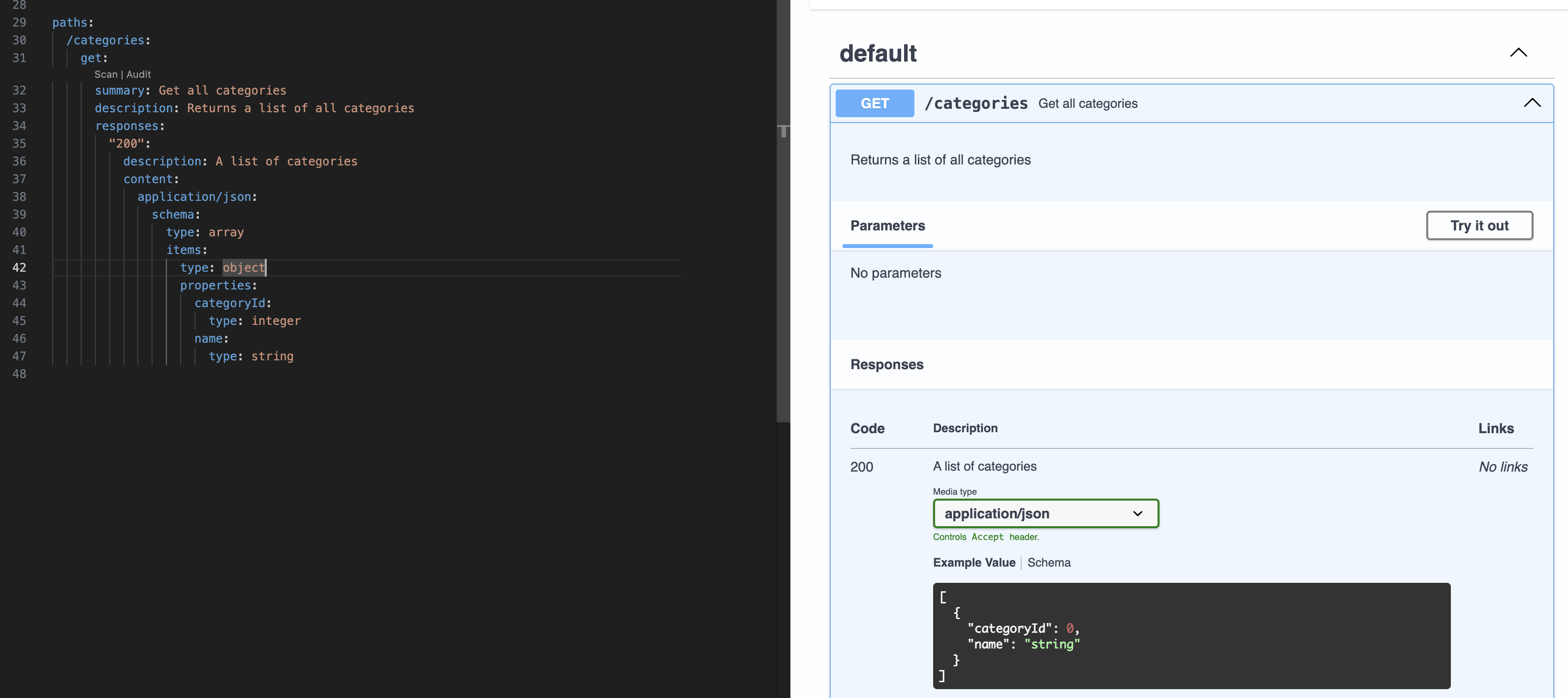Select the Parameters tab
This screenshot has width=1568, height=698.
(887, 226)
